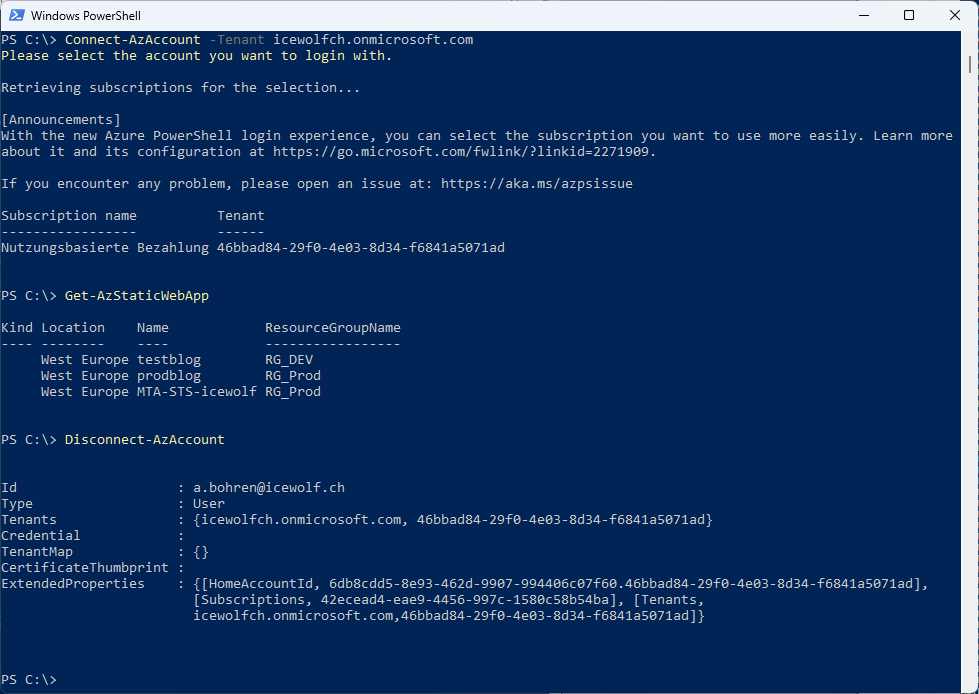Click the MTA-STS-icewolf entry

coord(197,392)
